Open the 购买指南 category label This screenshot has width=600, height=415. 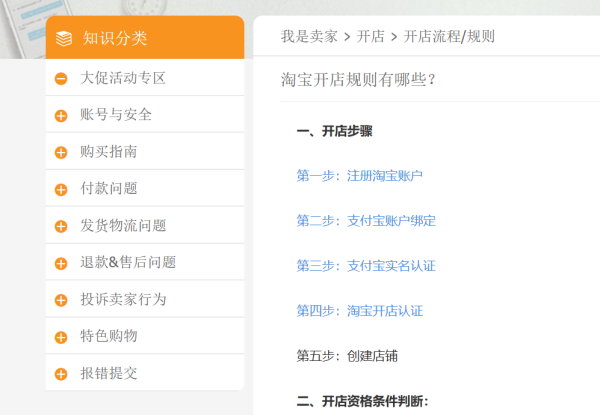109,151
